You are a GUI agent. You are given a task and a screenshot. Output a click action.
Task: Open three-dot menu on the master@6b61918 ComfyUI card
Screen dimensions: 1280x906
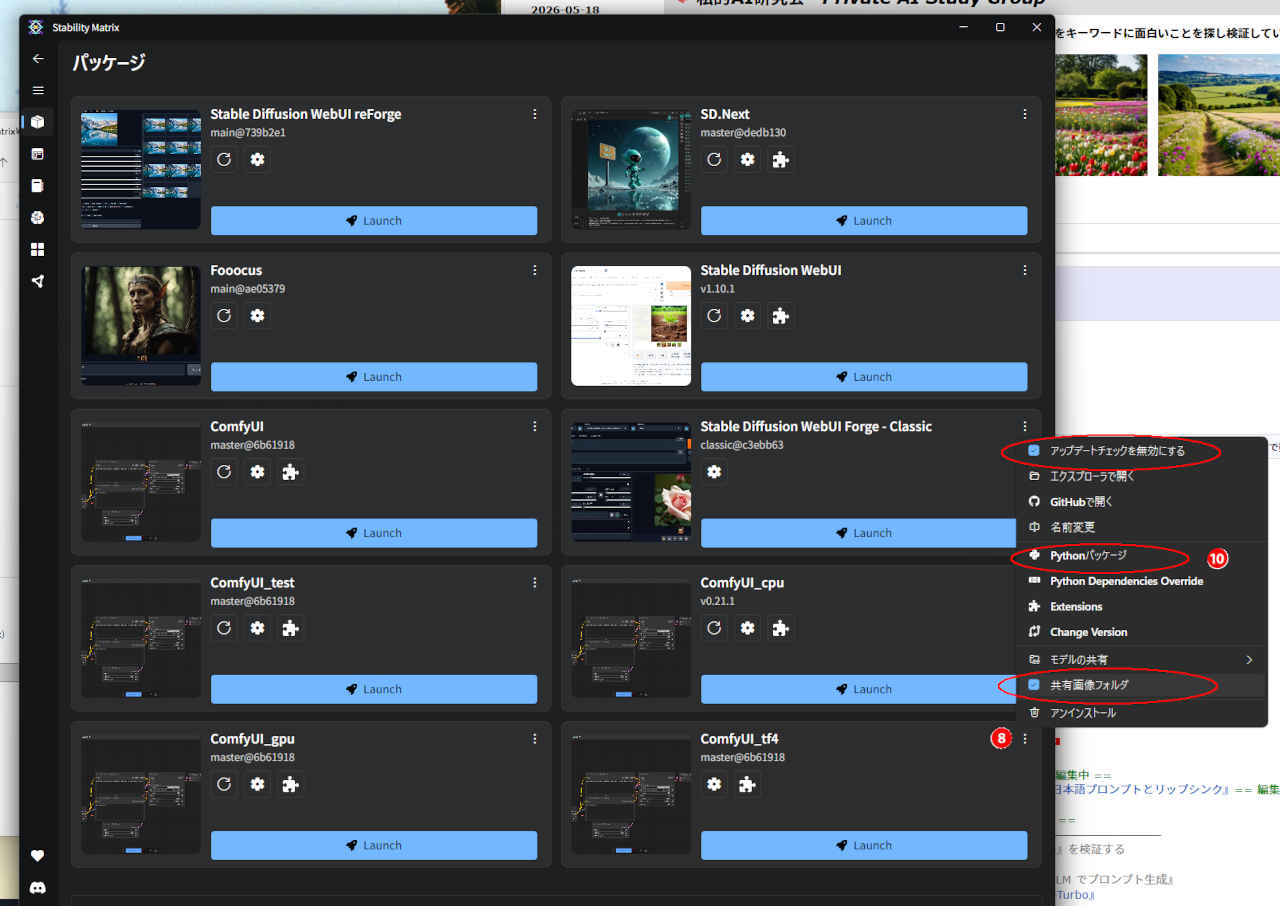click(x=535, y=426)
